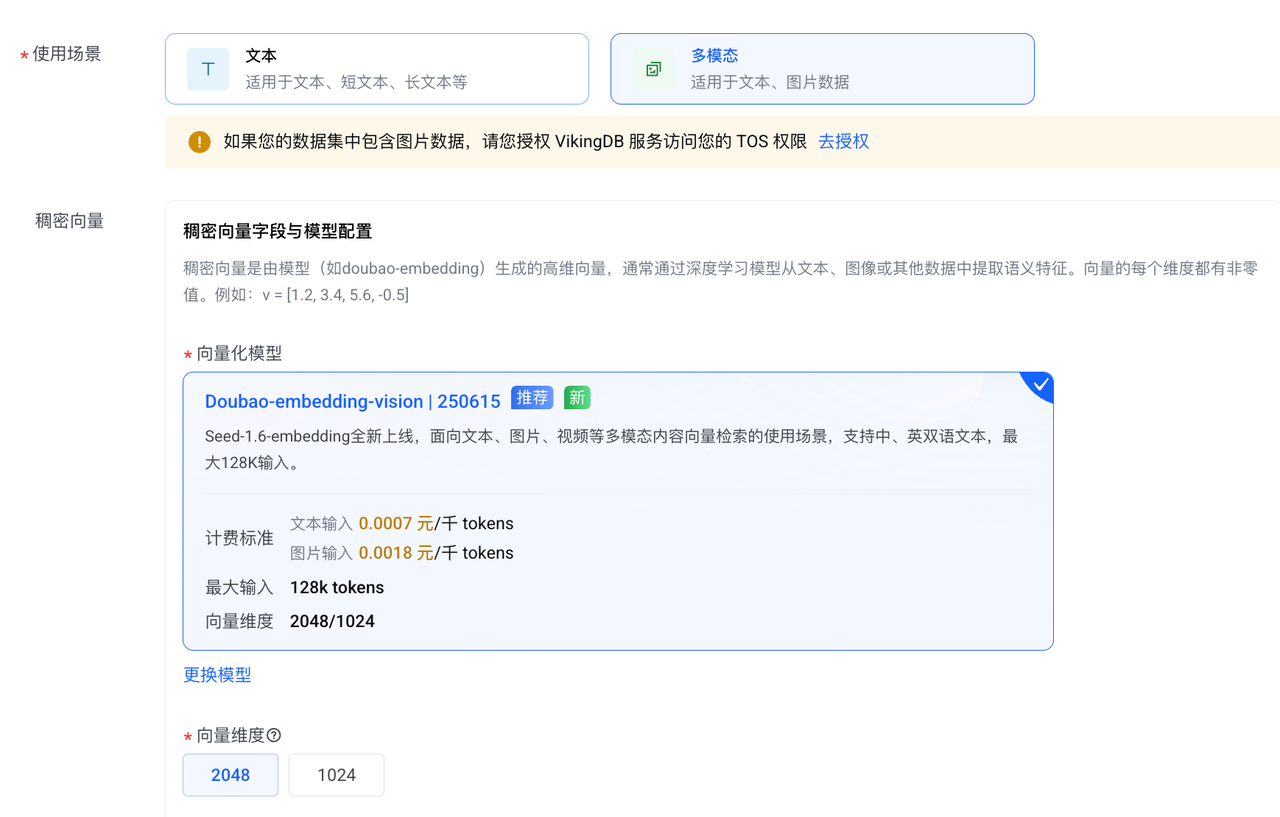Click the 稠密向量字段与模型配置 heading
The height and width of the screenshot is (817, 1280).
pos(277,232)
